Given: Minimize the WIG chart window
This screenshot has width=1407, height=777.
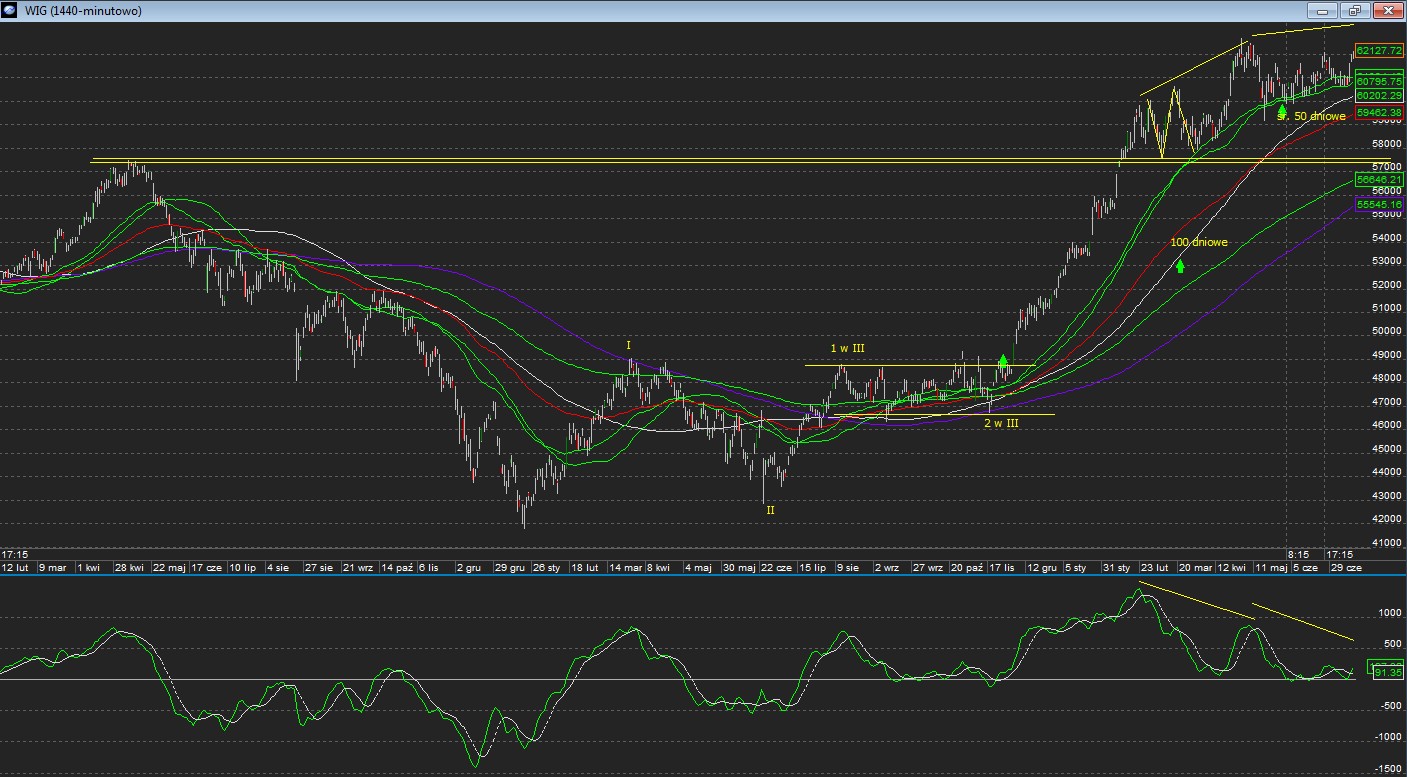Looking at the screenshot, I should (1322, 11).
